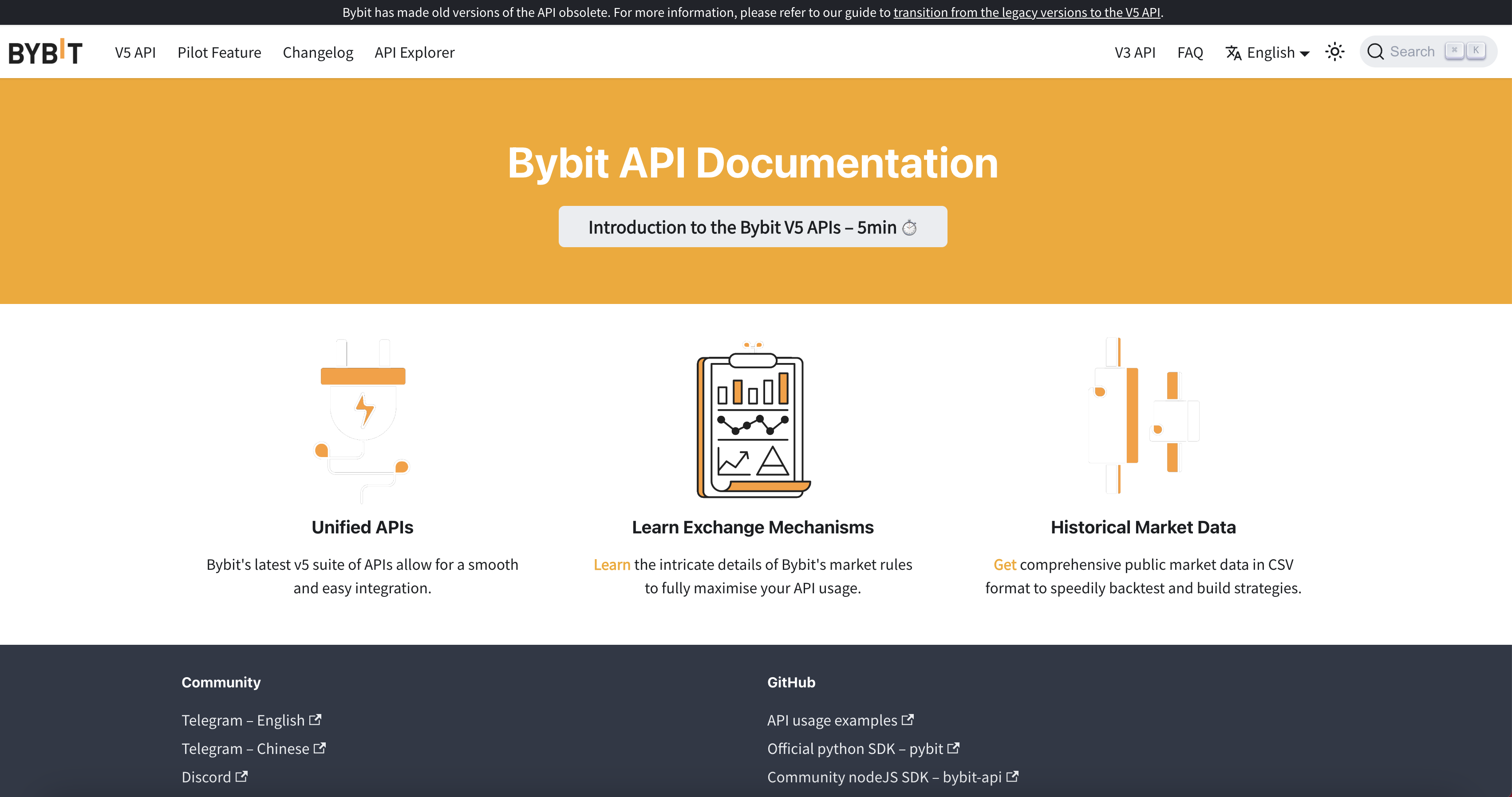Follow the V5 API transition guide link
The width and height of the screenshot is (1512, 797).
[1026, 12]
